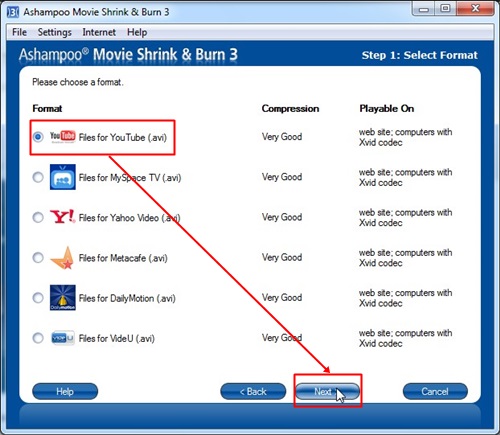Click 'Files for VideU (.avi)' label
This screenshot has height=435, width=500.
click(117, 338)
